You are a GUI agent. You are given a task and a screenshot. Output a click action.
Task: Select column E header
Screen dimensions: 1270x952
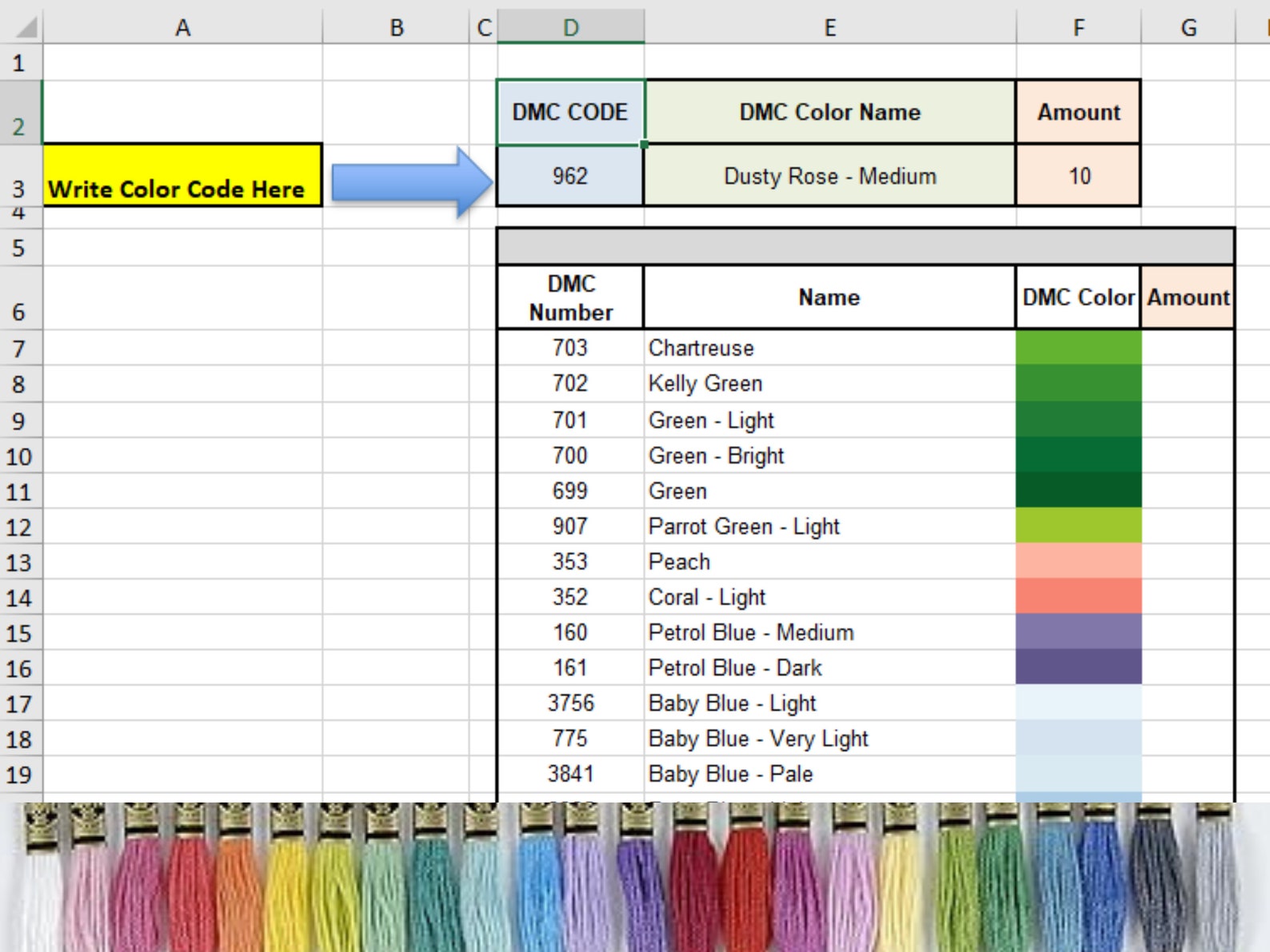[x=830, y=28]
